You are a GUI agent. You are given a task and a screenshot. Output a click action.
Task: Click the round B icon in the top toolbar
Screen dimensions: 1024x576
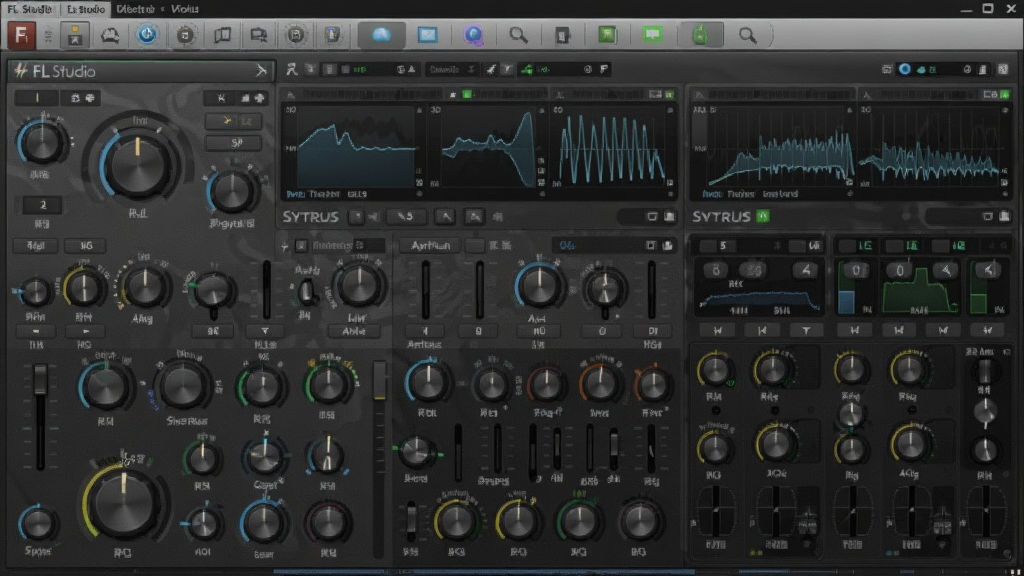(296, 35)
